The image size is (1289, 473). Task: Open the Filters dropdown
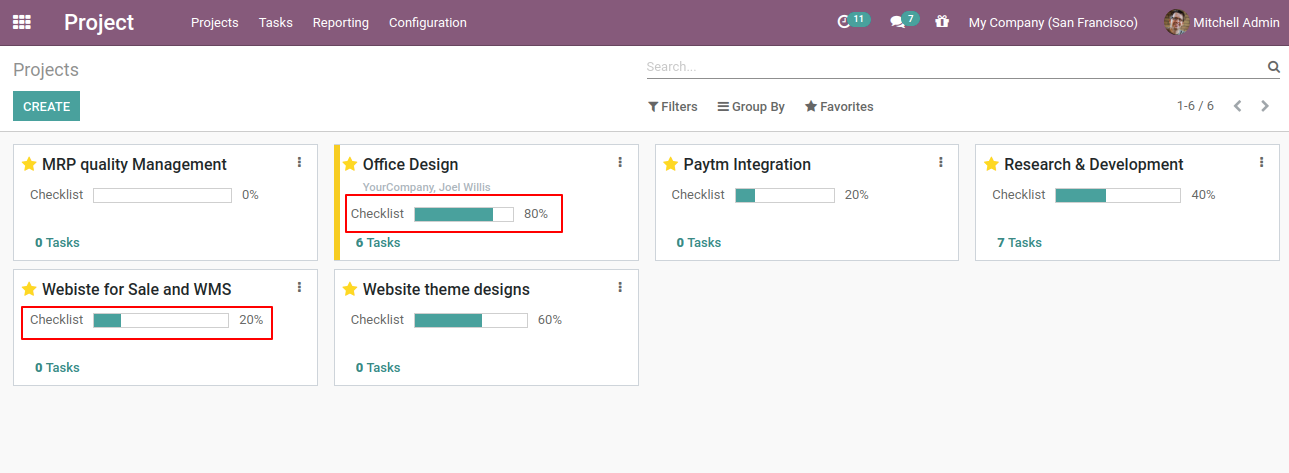point(673,106)
